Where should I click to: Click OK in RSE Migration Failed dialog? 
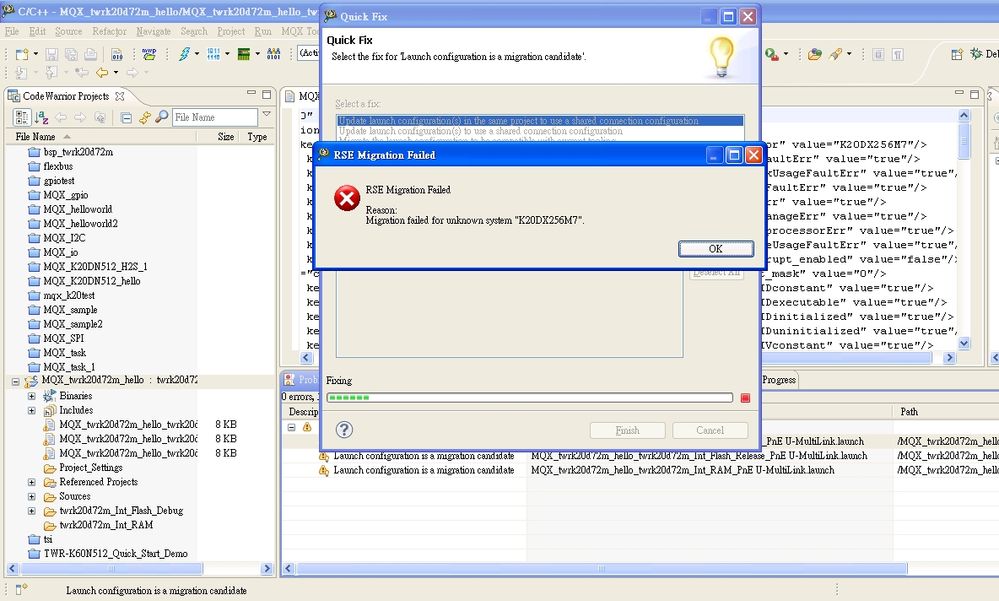point(715,249)
